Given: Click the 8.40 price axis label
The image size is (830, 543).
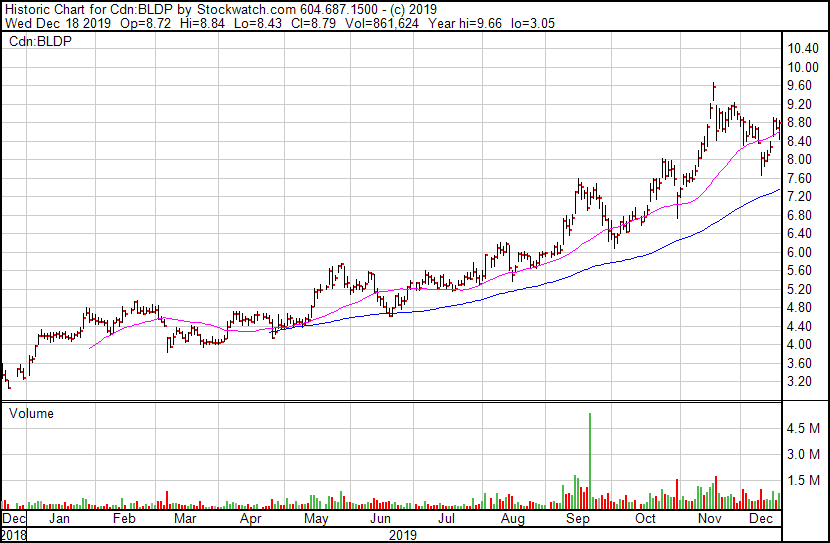Looking at the screenshot, I should pyautogui.click(x=799, y=141).
